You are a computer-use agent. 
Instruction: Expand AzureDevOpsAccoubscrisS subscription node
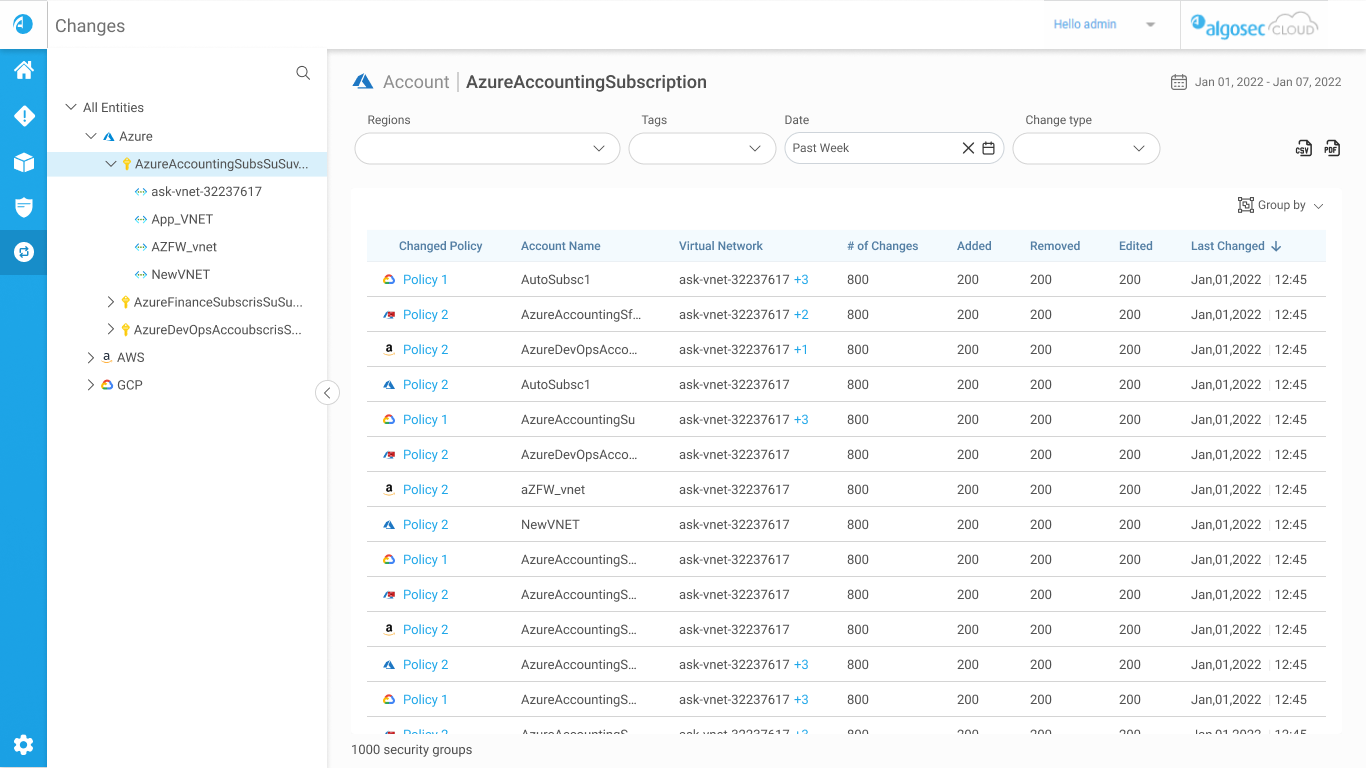click(x=111, y=329)
